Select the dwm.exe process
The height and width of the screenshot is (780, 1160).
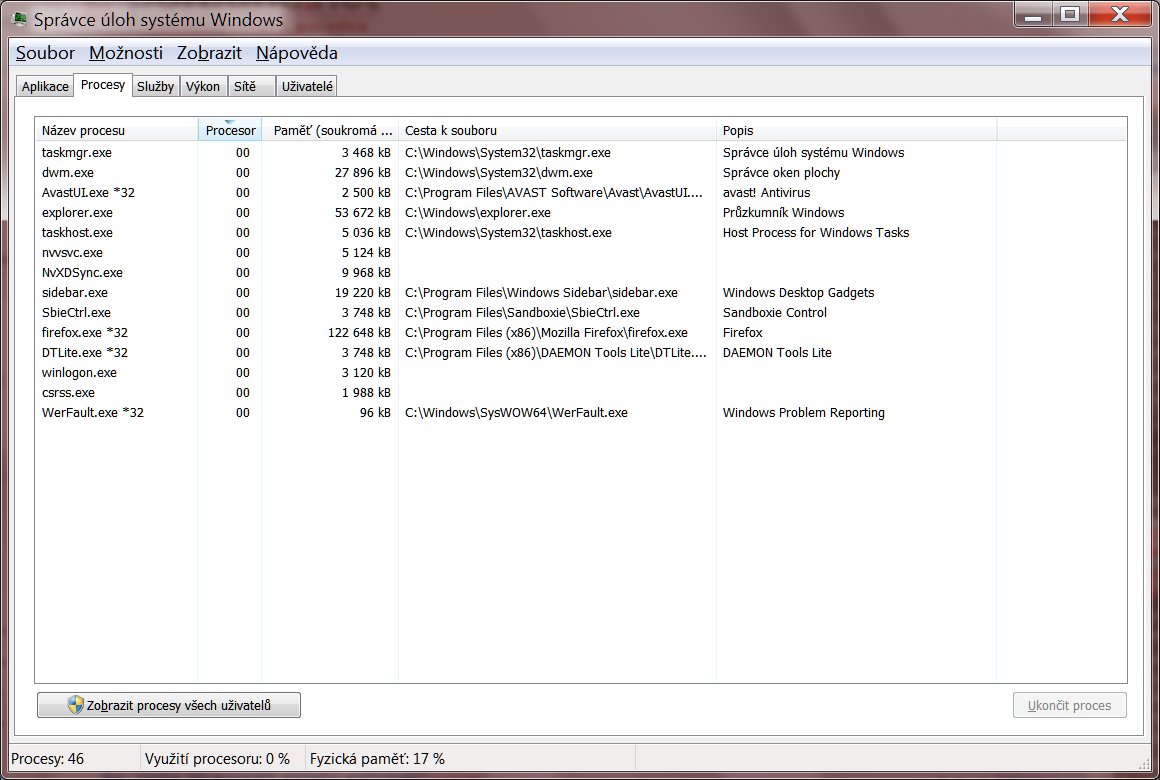coord(581,172)
